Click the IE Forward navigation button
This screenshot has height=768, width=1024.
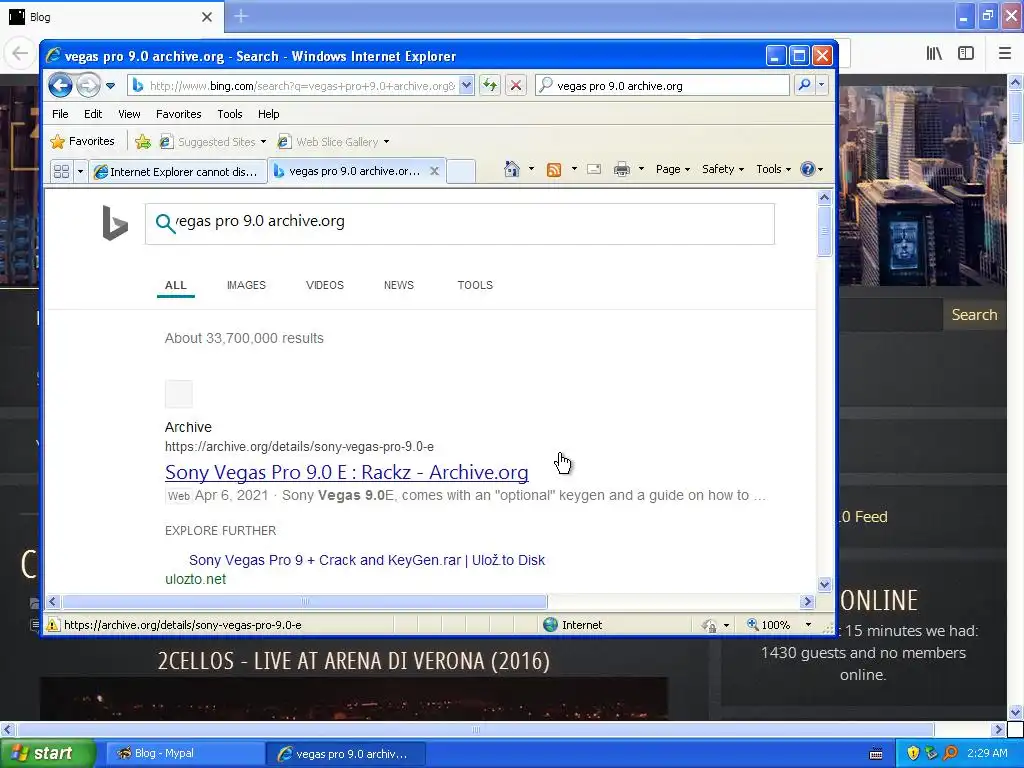(88, 85)
